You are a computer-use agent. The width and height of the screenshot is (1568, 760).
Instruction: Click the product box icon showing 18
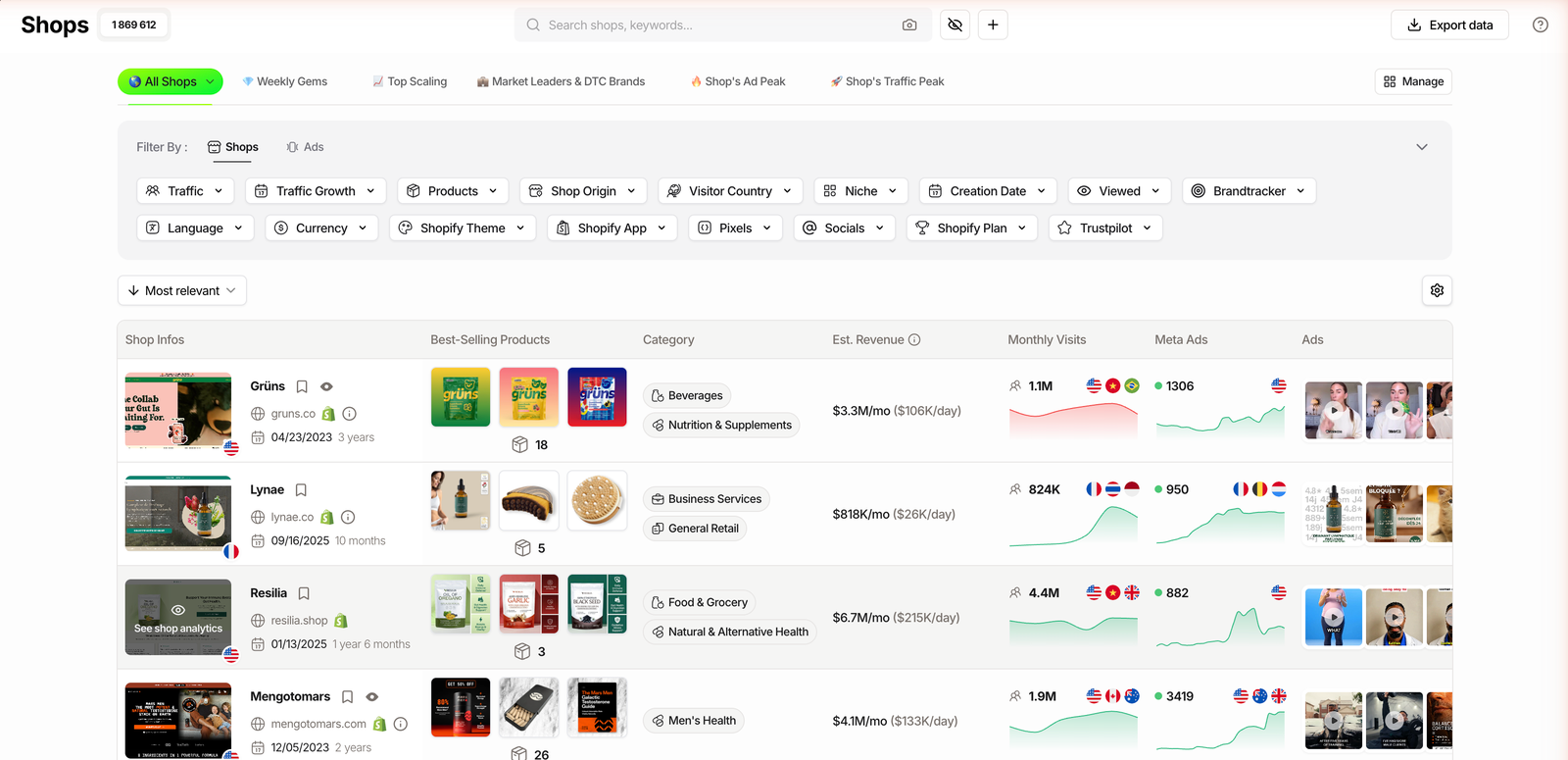(x=520, y=444)
